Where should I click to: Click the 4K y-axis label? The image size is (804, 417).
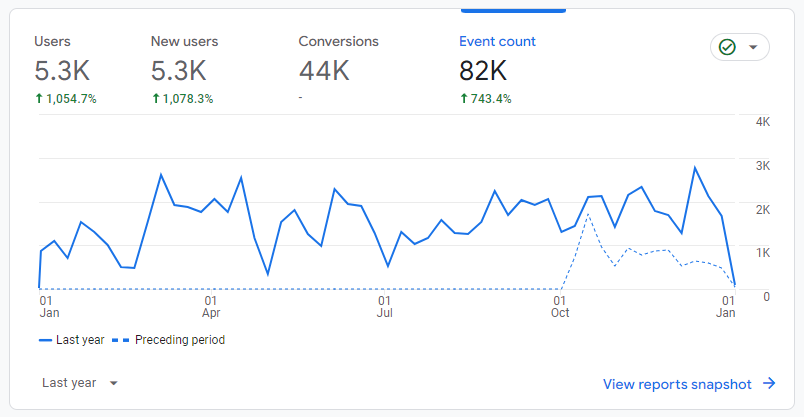click(x=763, y=122)
